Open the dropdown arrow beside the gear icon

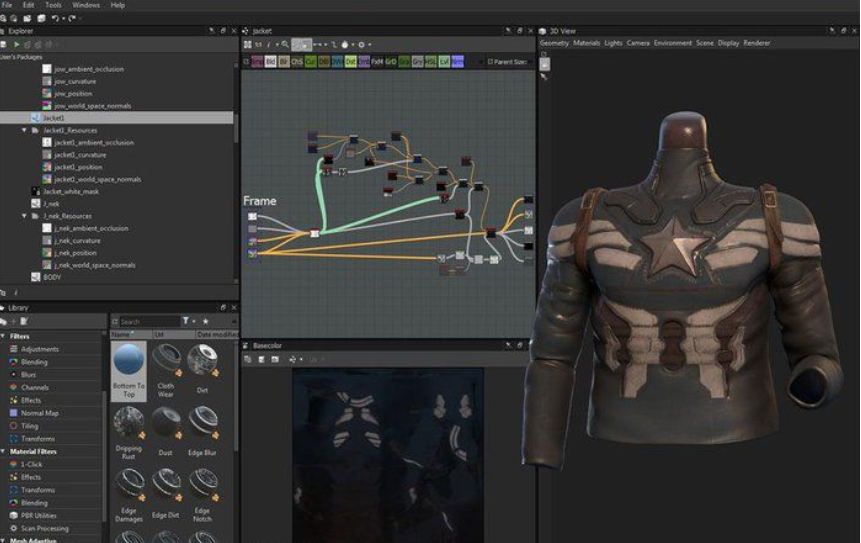pyautogui.click(x=370, y=44)
